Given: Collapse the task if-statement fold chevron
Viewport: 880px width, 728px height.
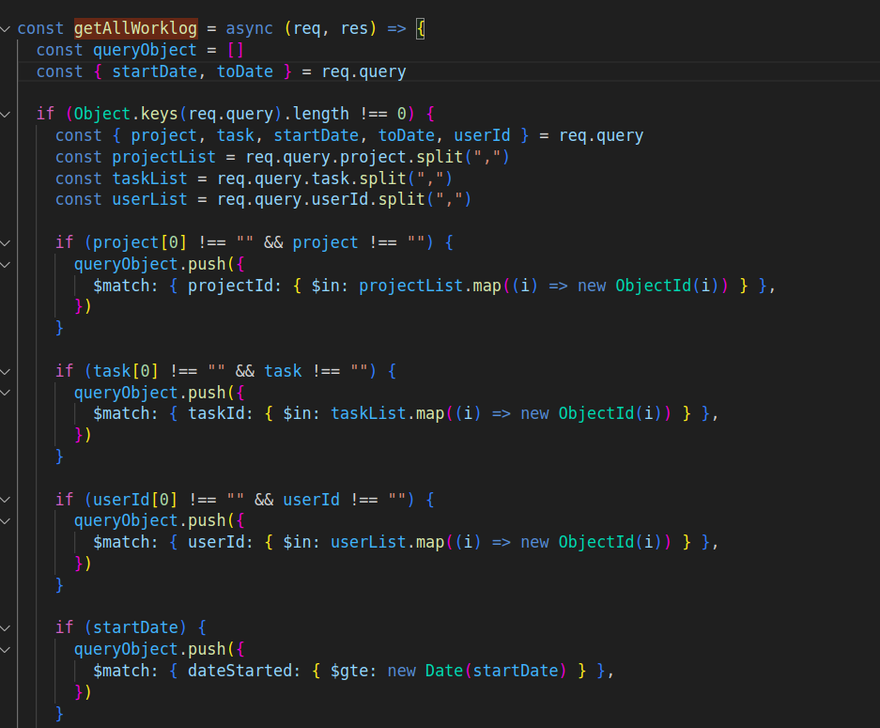Looking at the screenshot, I should (x=6, y=371).
